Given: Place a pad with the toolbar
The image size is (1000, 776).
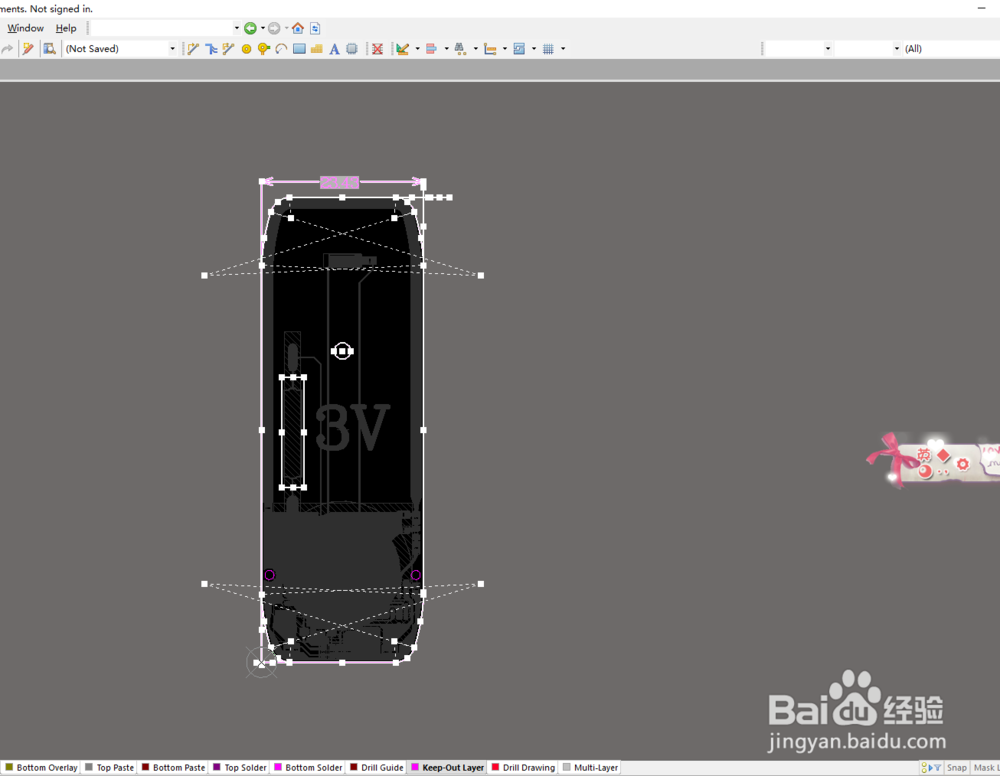Looking at the screenshot, I should click(246, 48).
